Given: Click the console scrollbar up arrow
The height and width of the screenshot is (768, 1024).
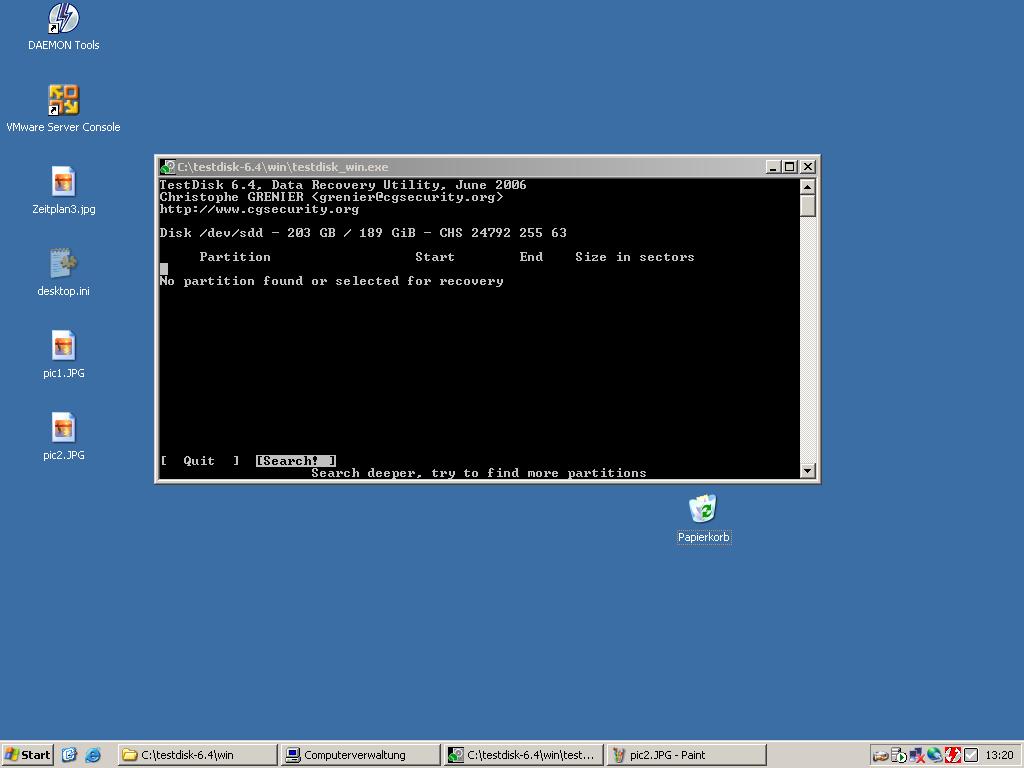Looking at the screenshot, I should (x=808, y=187).
